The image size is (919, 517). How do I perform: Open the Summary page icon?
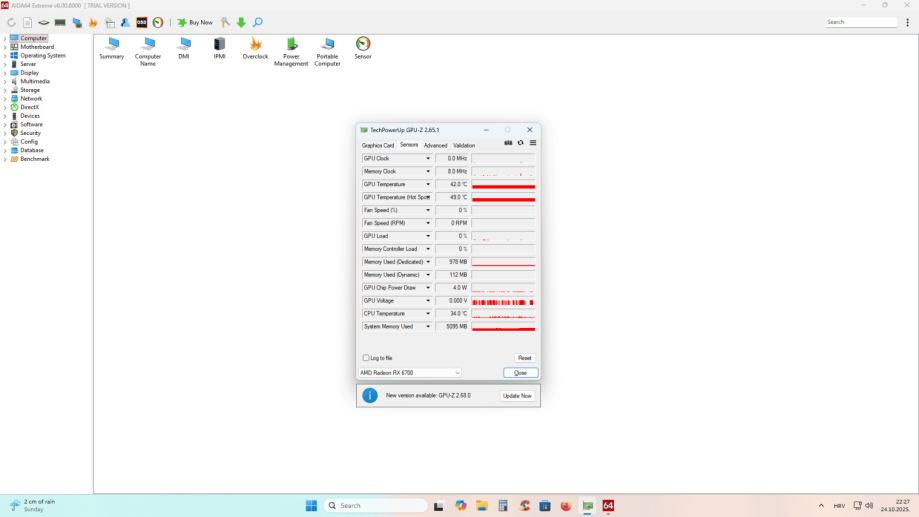tap(112, 48)
